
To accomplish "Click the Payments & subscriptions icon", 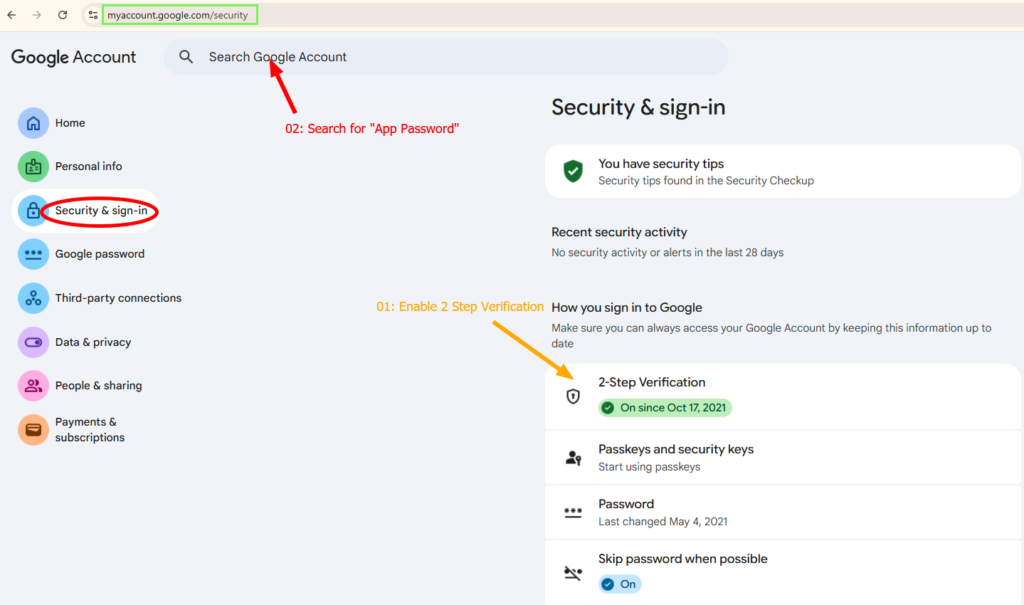I will [33, 430].
